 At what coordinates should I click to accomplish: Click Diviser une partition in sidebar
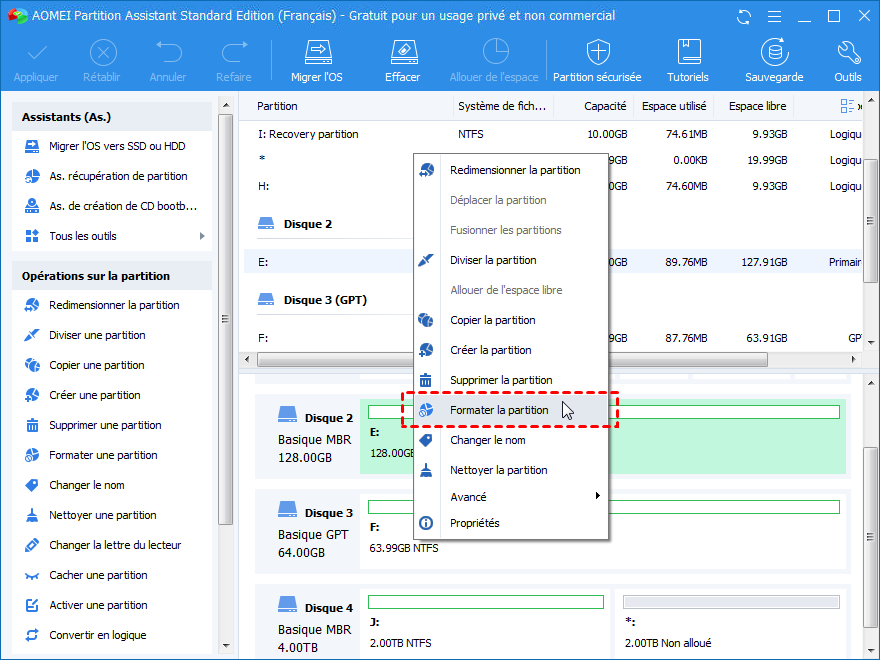pyautogui.click(x=97, y=336)
